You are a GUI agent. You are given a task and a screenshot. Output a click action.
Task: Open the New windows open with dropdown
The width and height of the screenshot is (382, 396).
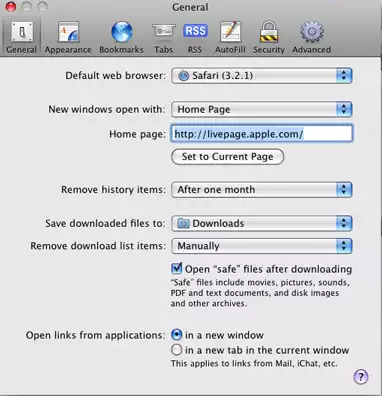tap(262, 109)
